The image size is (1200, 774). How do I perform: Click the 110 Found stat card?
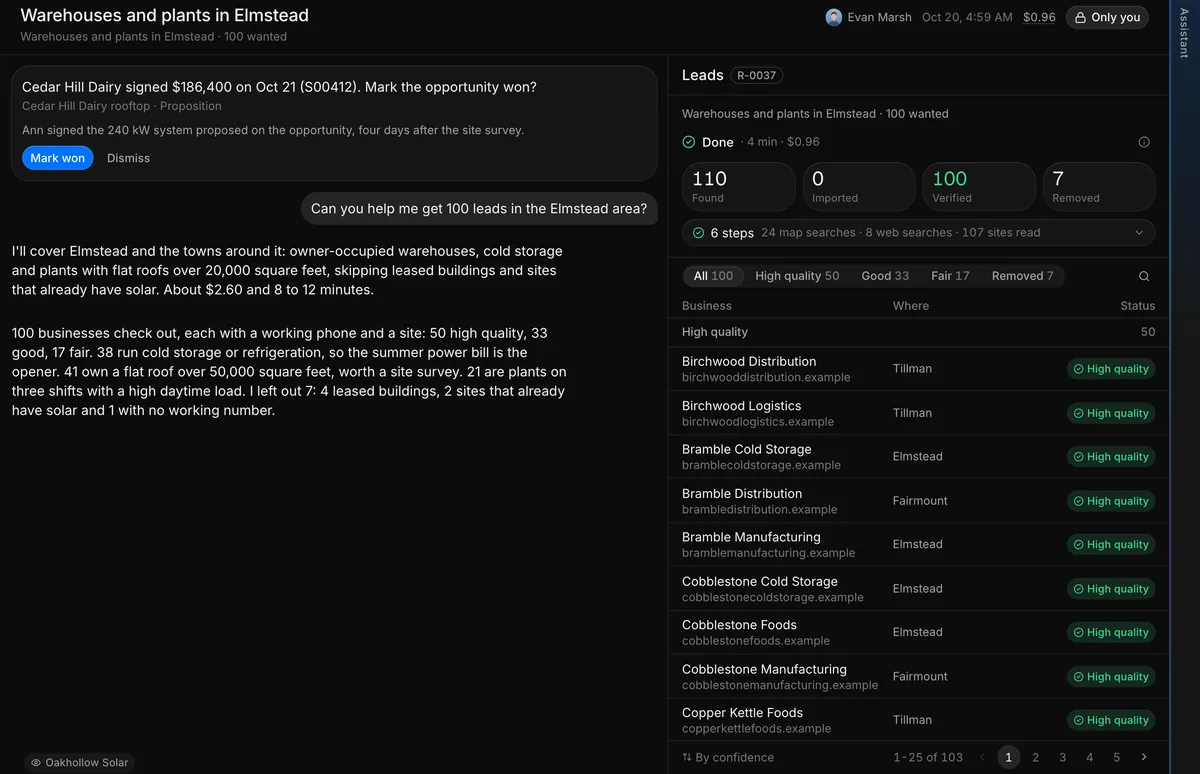click(738, 187)
